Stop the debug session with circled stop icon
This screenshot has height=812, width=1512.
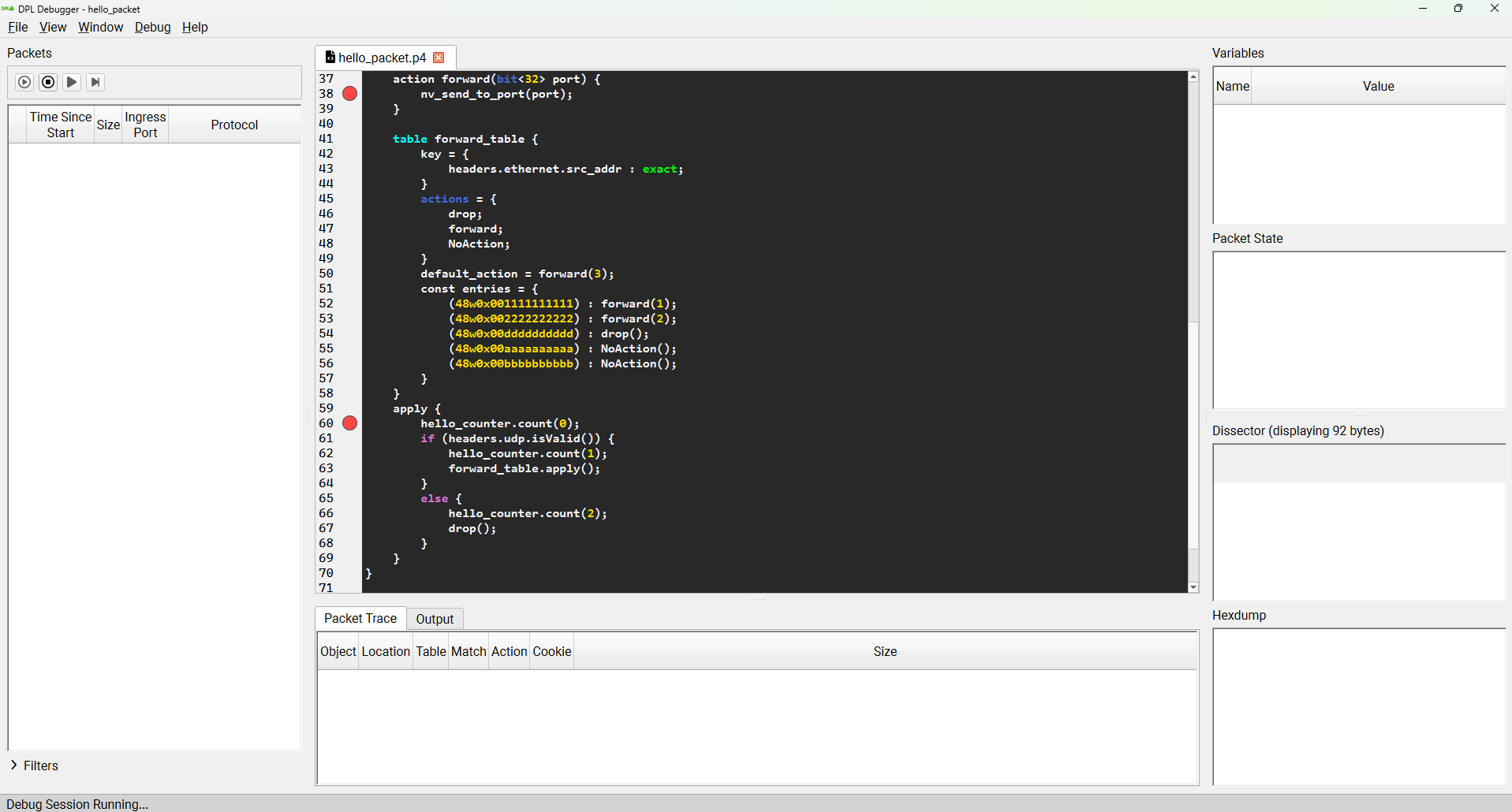pyautogui.click(x=48, y=82)
